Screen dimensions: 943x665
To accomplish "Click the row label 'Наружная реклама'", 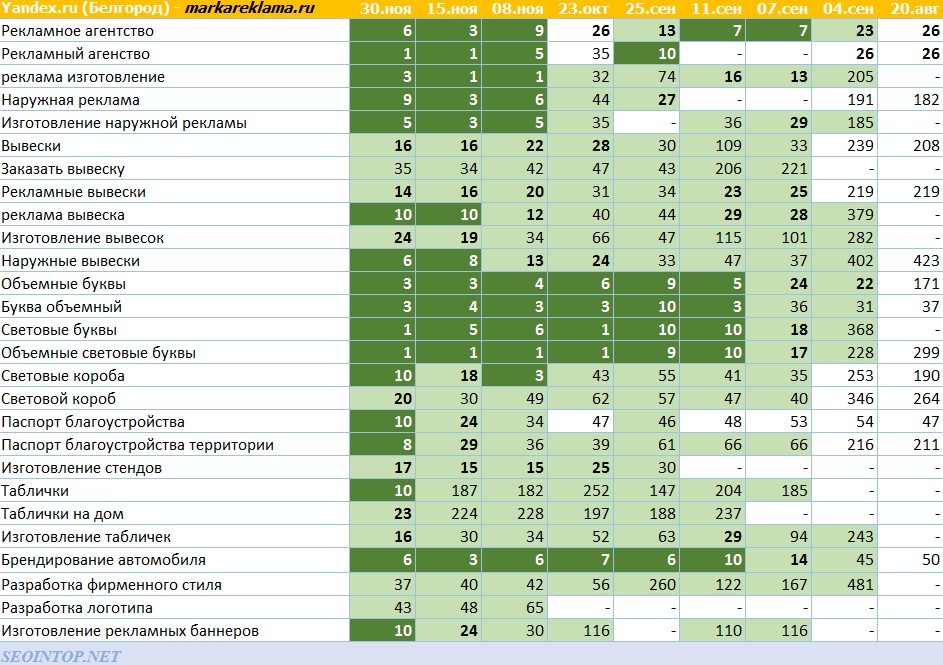I will point(70,100).
